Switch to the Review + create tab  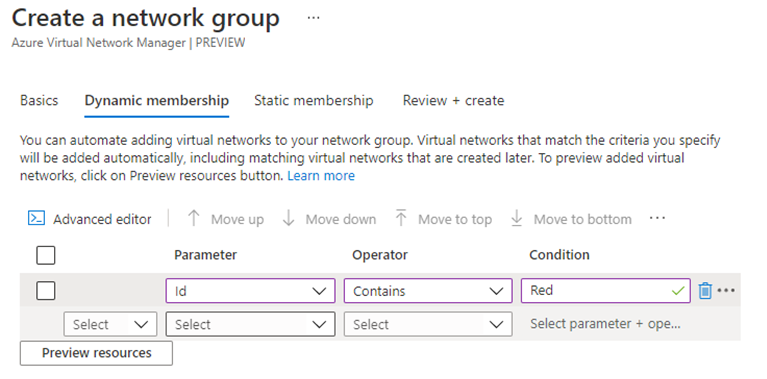453,101
